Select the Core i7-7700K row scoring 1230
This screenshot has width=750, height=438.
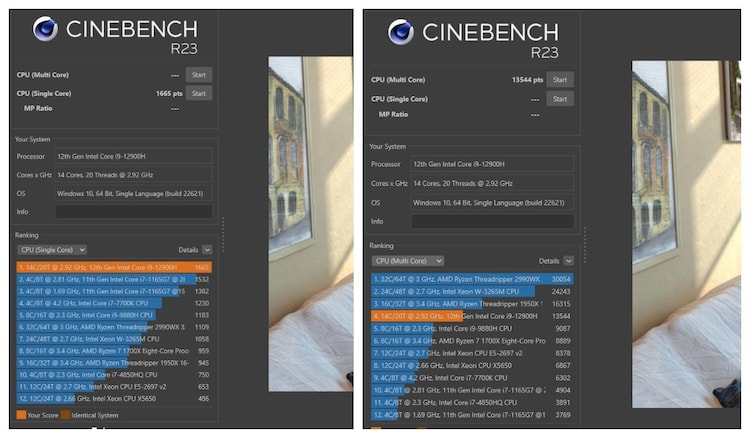pyautogui.click(x=114, y=303)
